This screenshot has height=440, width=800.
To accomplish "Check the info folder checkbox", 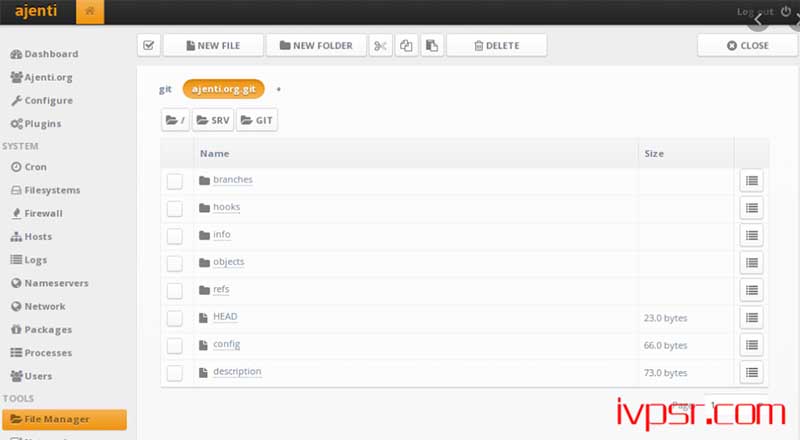I will pos(174,236).
